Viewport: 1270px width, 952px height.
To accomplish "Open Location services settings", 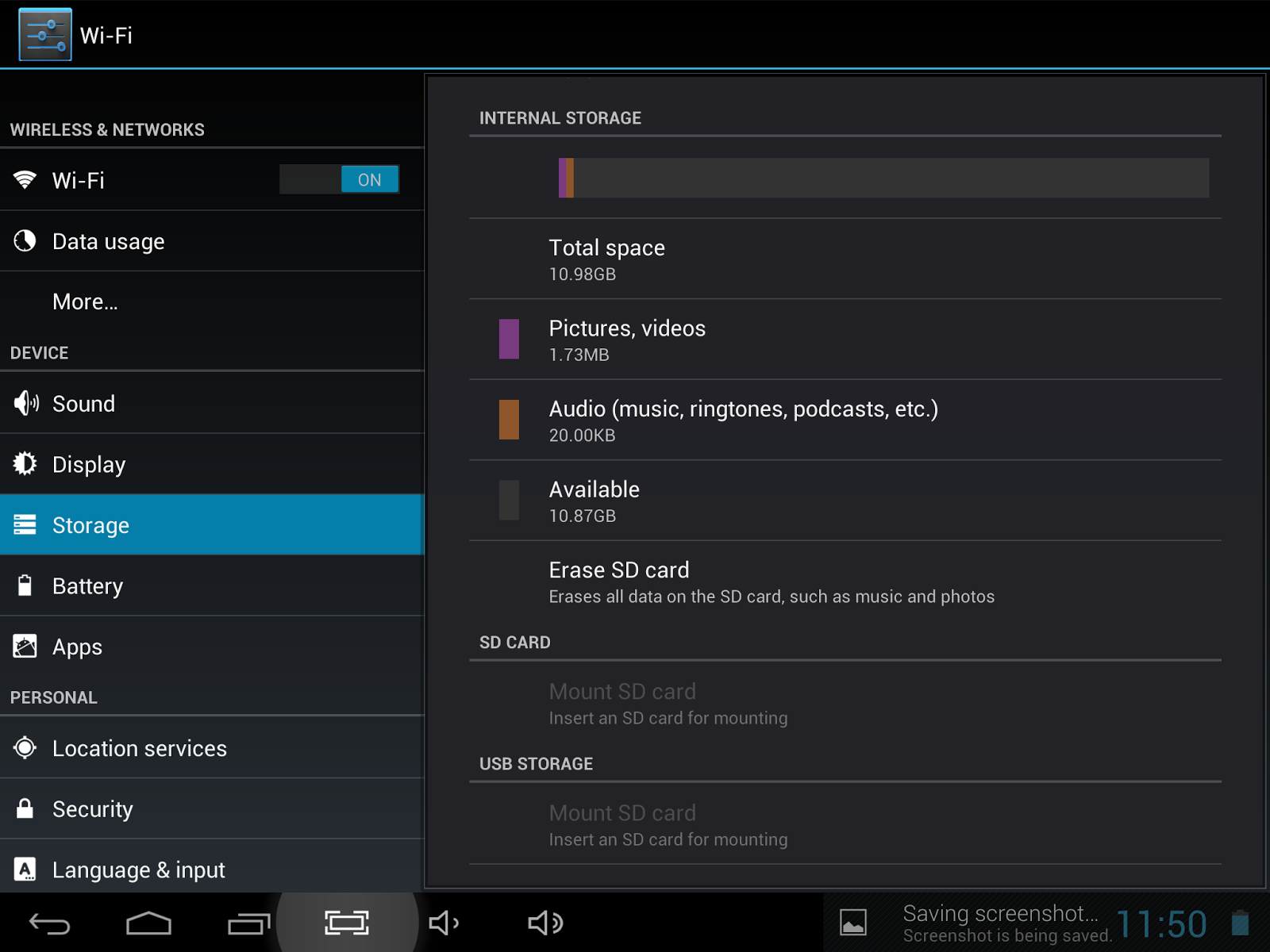I will 212,748.
